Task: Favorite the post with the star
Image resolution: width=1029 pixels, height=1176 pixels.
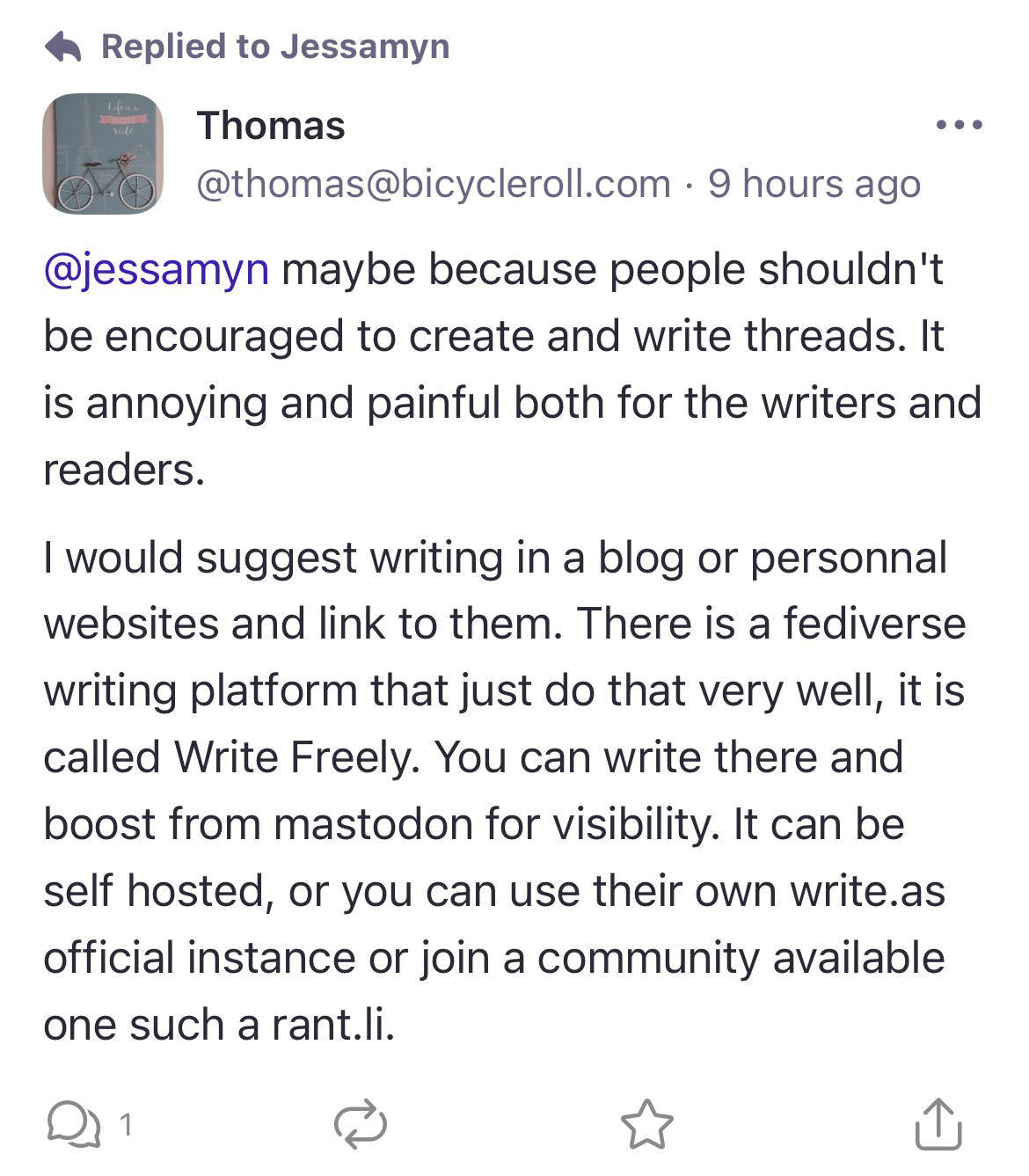Action: click(647, 1125)
